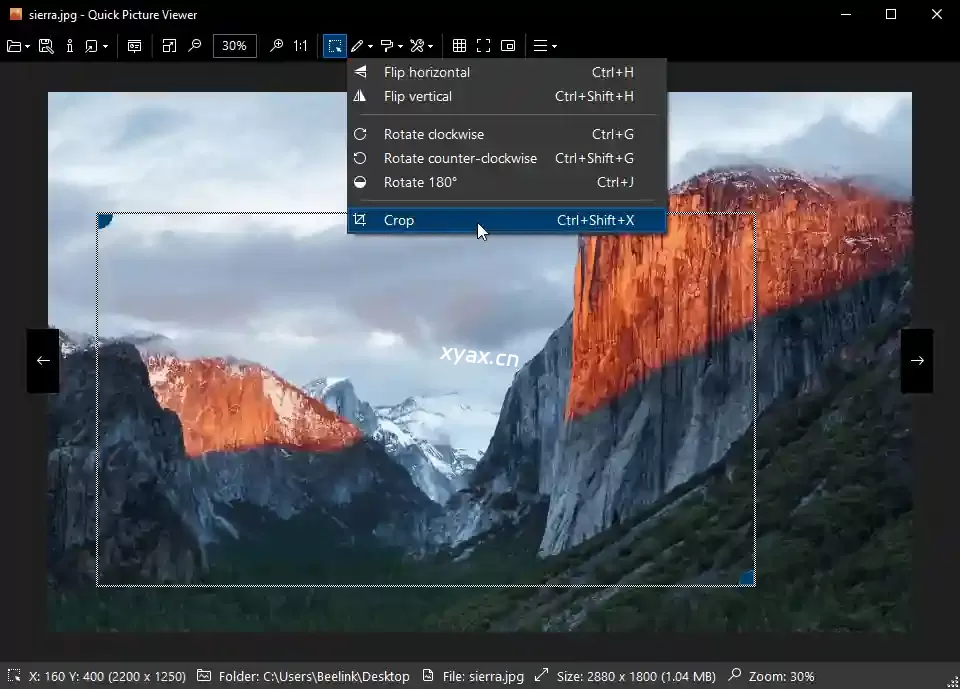Click the auto-zoom fit icon
960x689 pixels.
point(169,46)
